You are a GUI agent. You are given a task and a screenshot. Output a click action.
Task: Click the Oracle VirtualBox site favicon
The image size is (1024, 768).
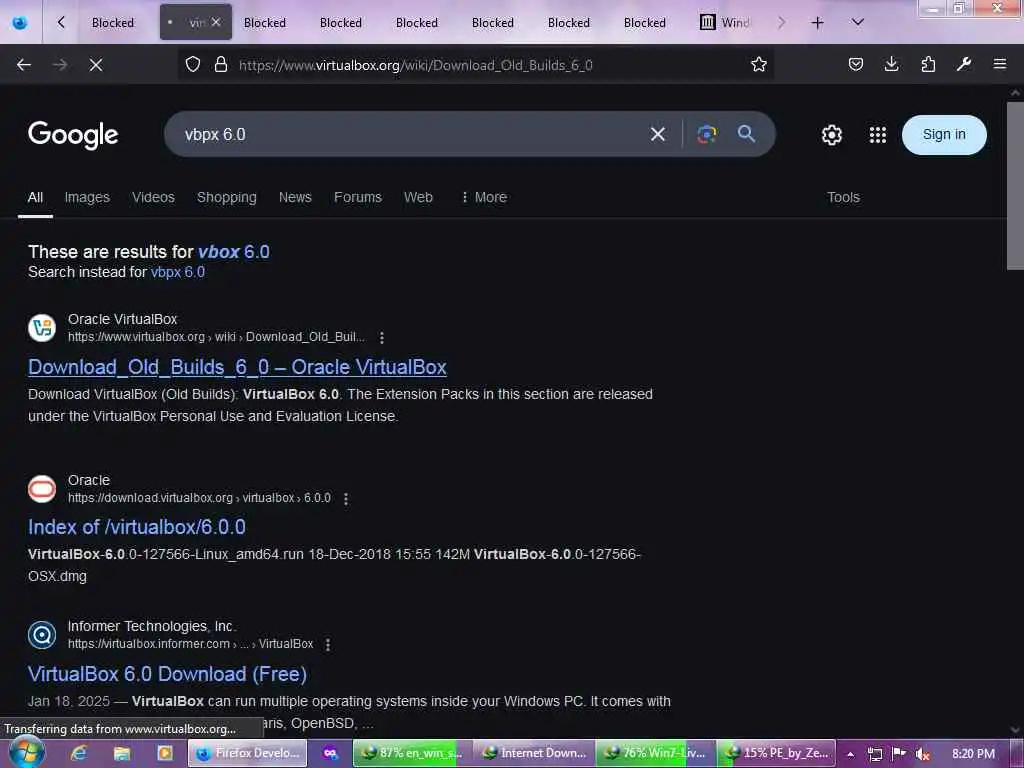coord(42,328)
